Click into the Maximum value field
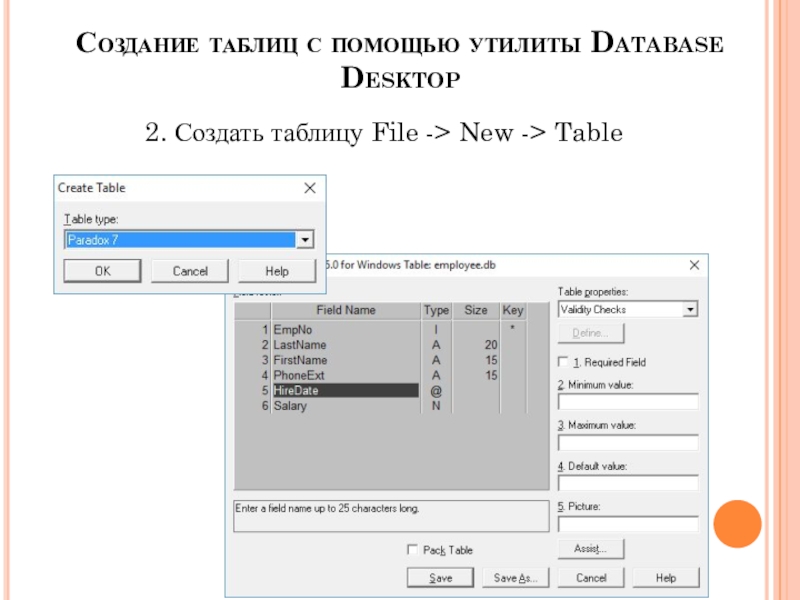 [628, 443]
